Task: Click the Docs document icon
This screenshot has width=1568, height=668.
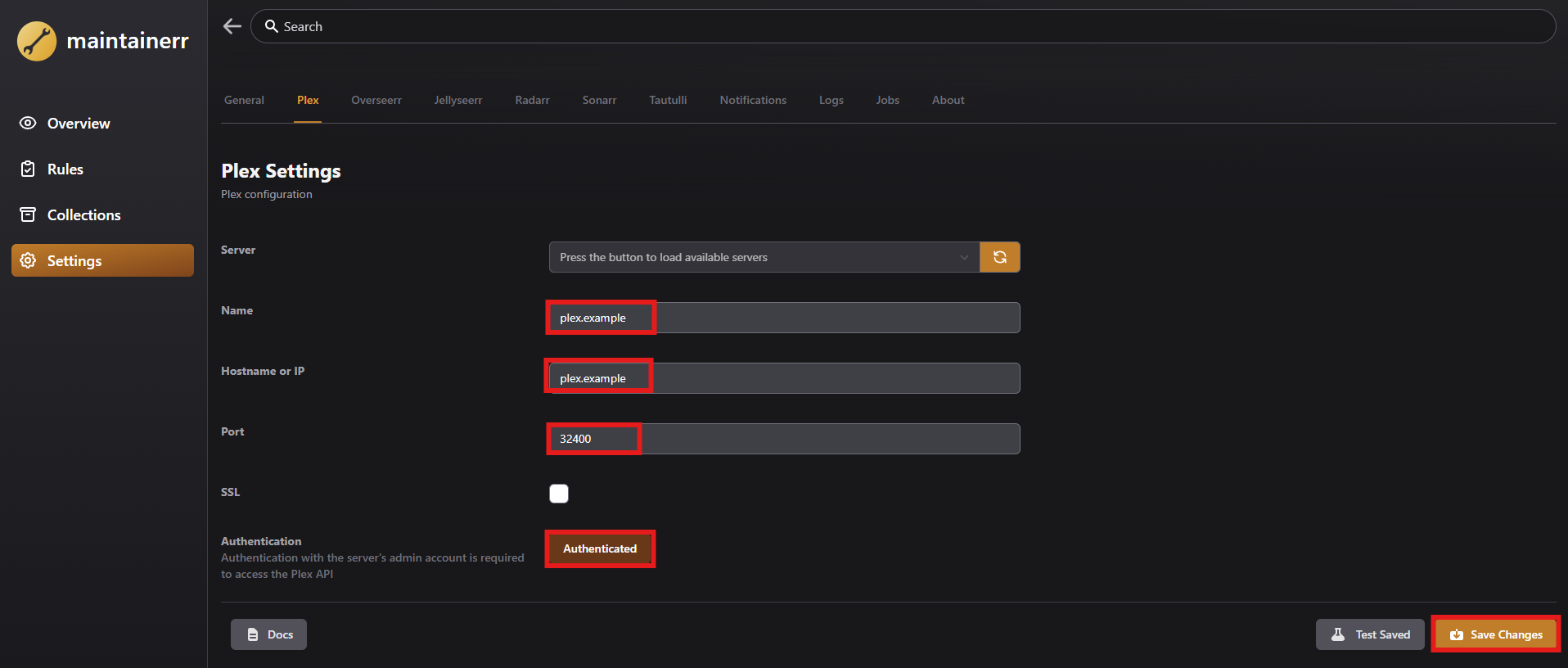Action: [x=253, y=634]
